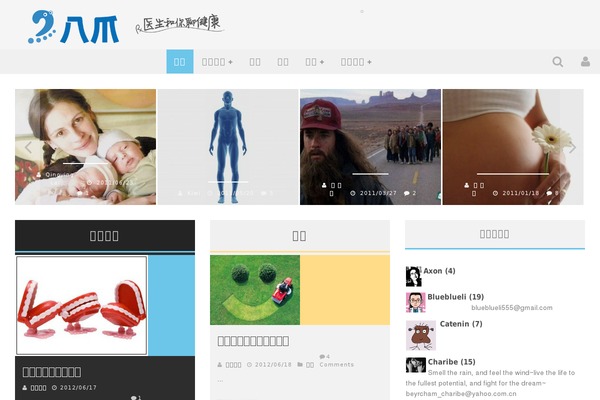Open article title above 2012/06/17 date
The height and width of the screenshot is (400, 600).
pyautogui.click(x=52, y=372)
